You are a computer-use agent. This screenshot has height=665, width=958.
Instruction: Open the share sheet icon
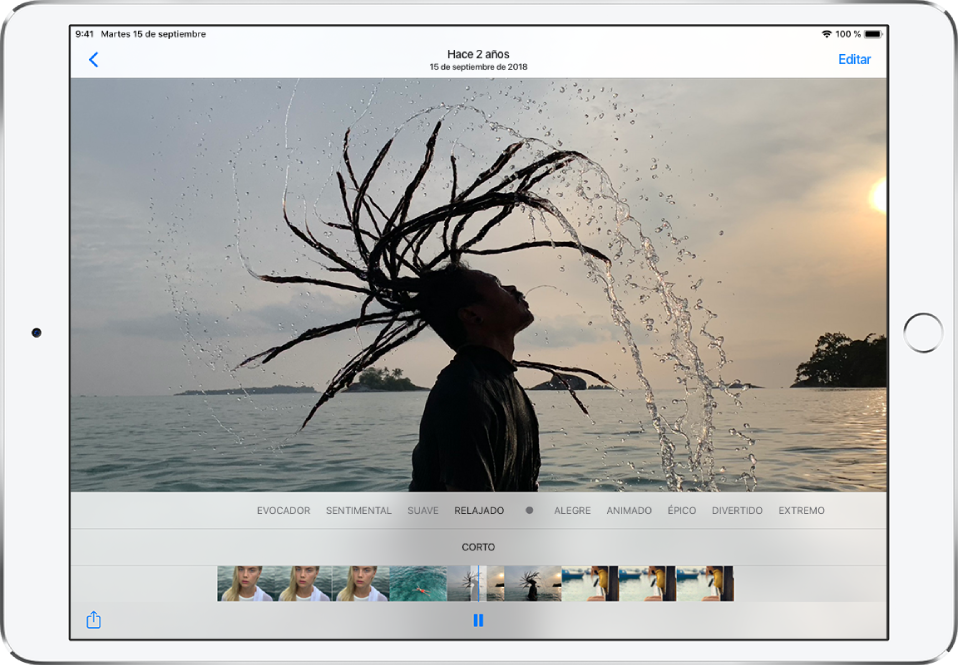(94, 621)
